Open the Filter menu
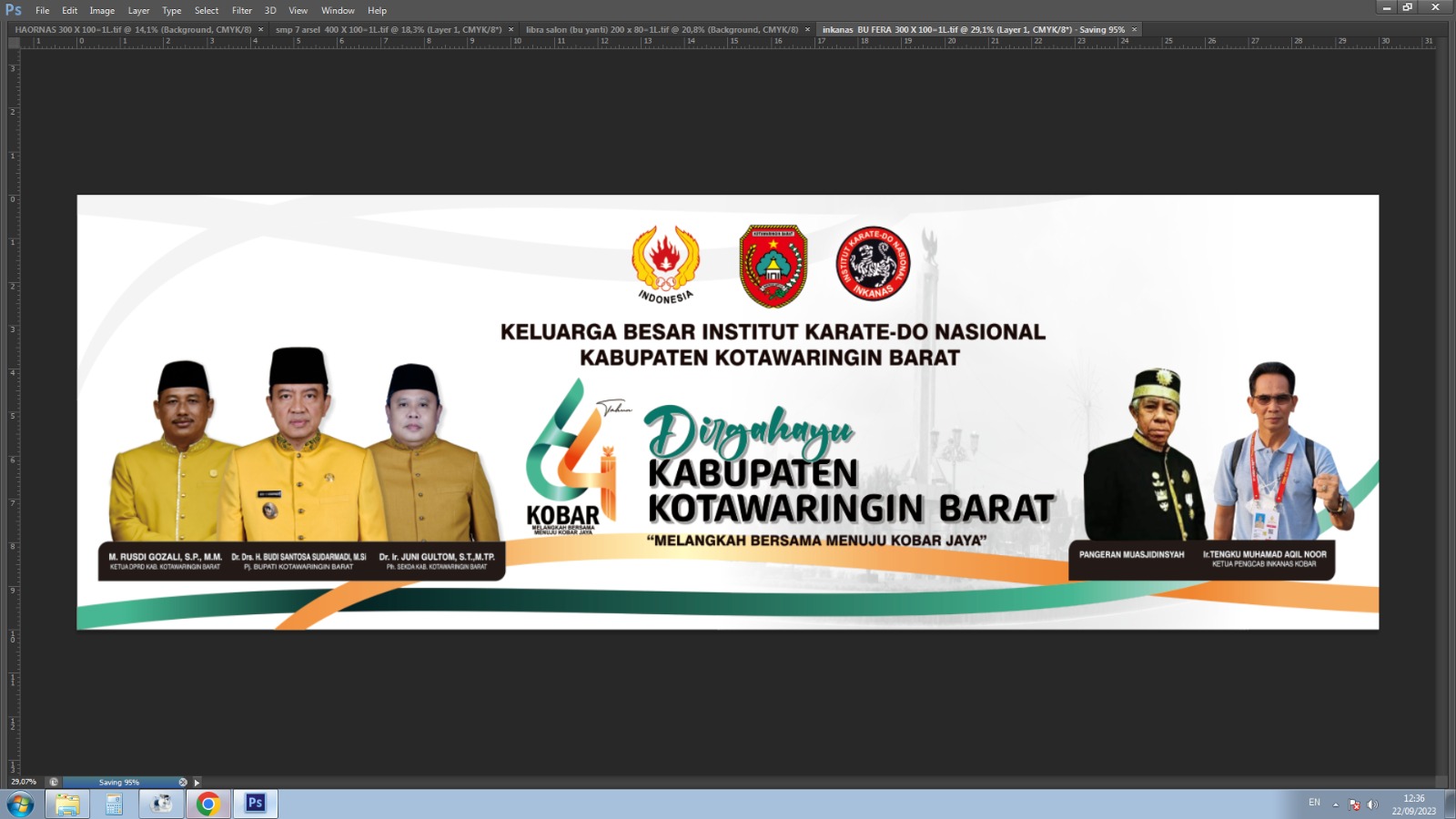 tap(241, 11)
